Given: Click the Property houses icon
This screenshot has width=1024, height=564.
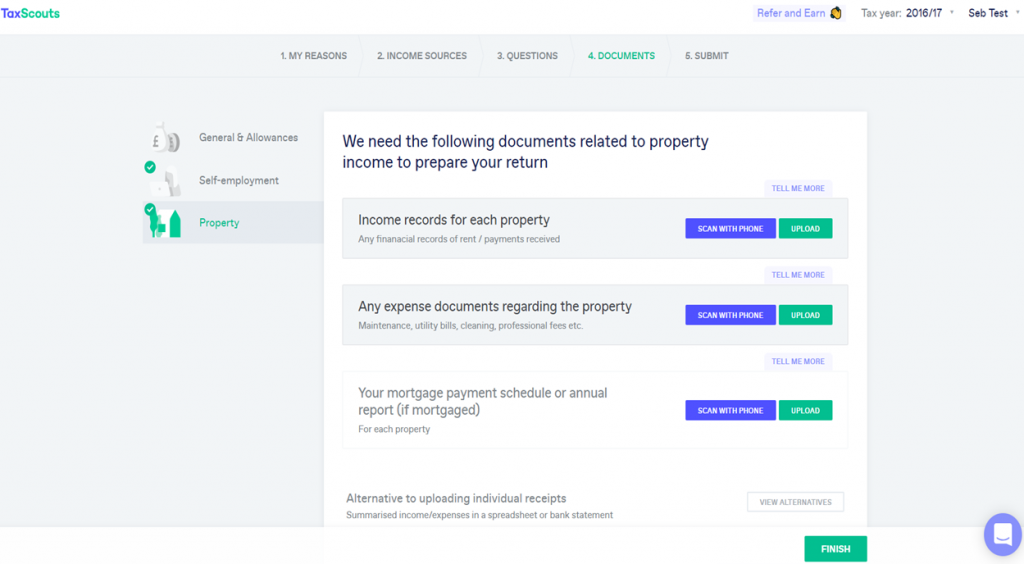Looking at the screenshot, I should (166, 223).
